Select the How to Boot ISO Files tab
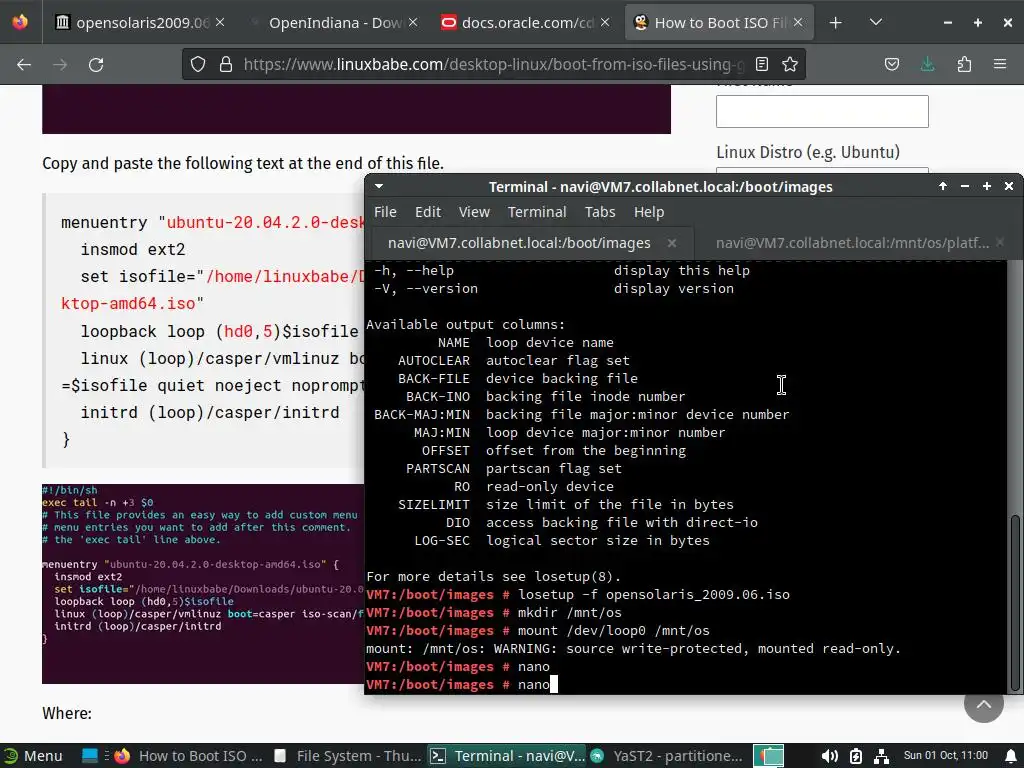 (718, 23)
